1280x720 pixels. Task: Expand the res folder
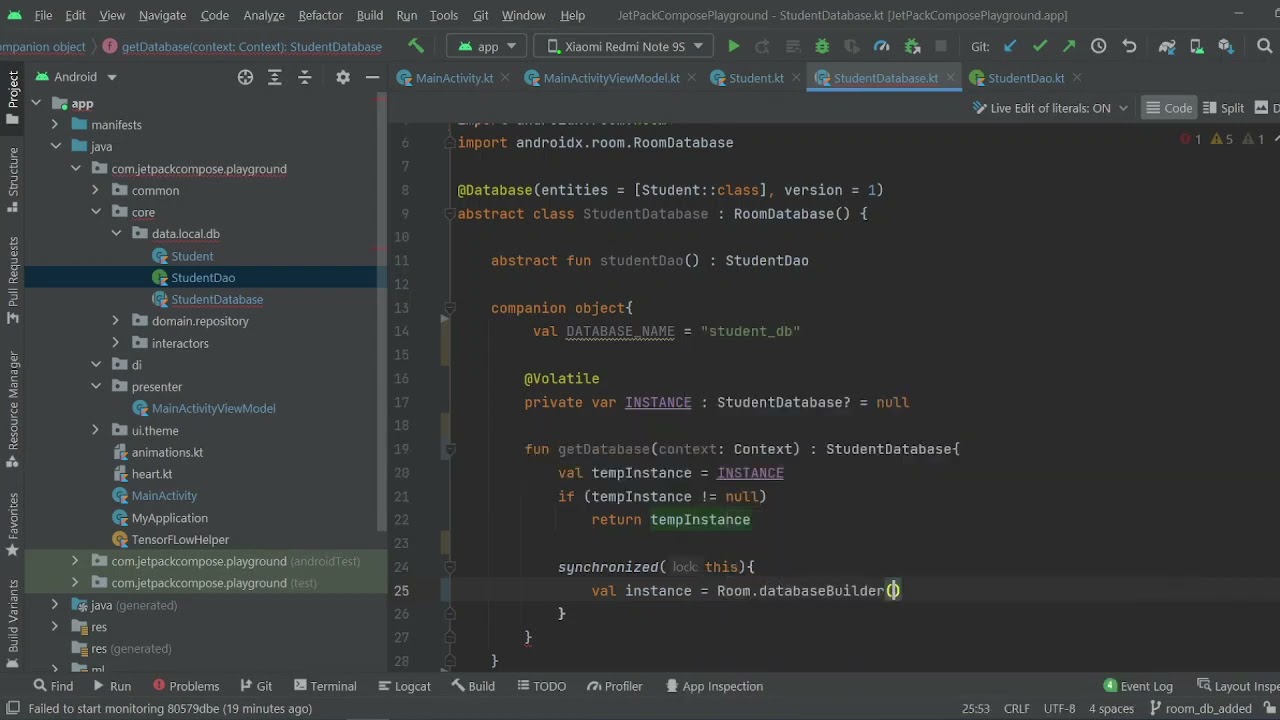point(55,627)
